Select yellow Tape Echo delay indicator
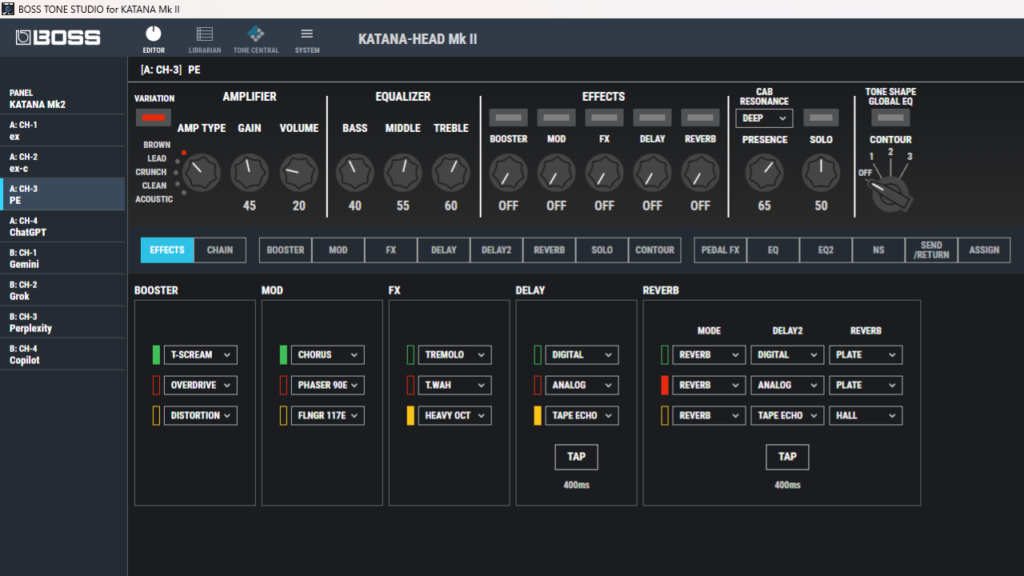The height and width of the screenshot is (576, 1024). coord(537,415)
